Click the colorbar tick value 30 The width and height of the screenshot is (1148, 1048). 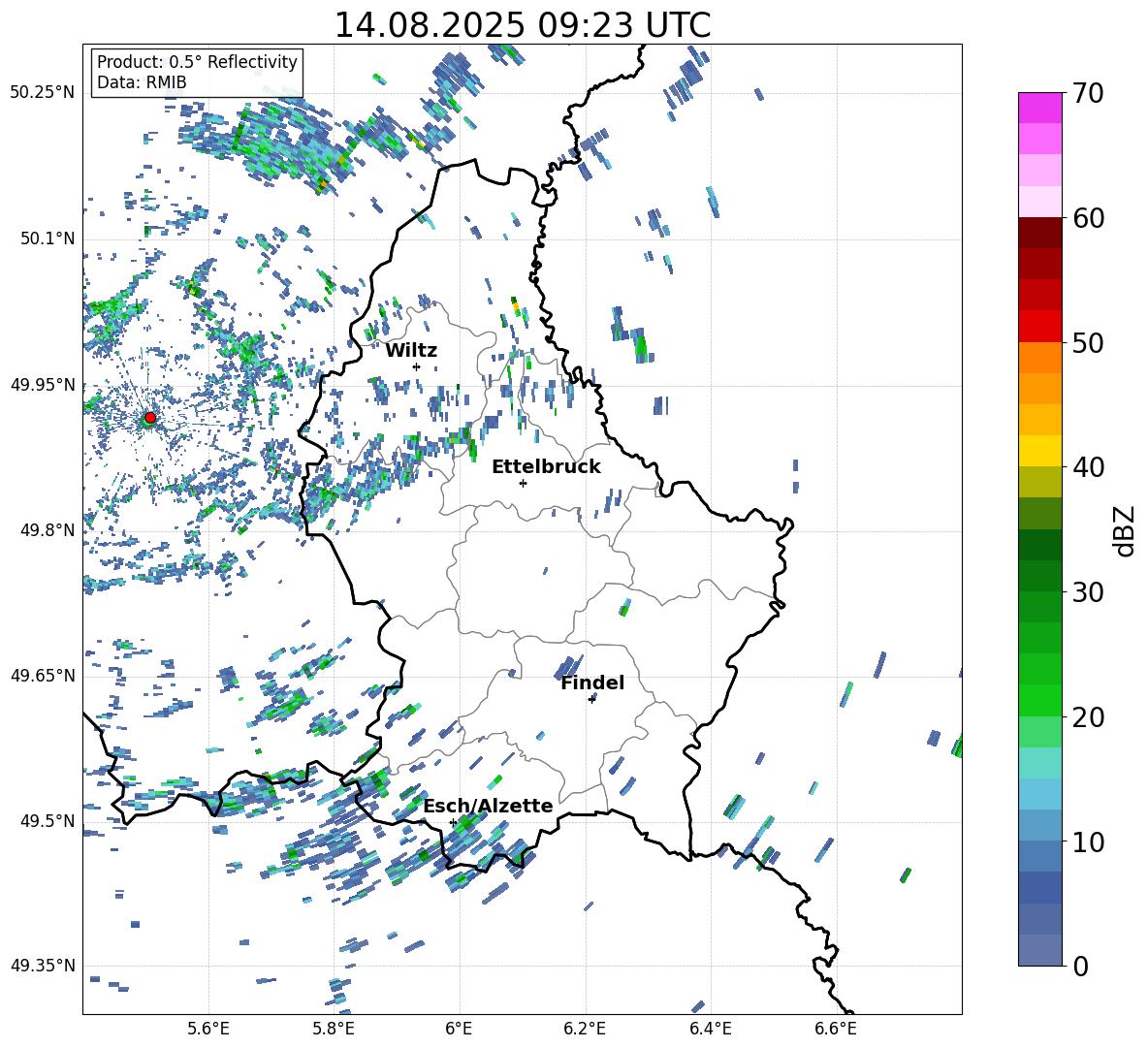tap(1088, 592)
